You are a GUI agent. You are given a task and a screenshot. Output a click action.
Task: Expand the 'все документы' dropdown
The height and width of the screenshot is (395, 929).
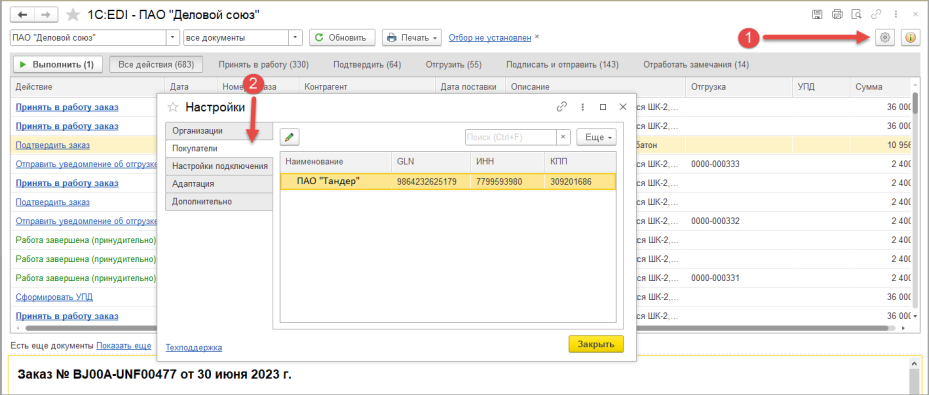pos(296,37)
